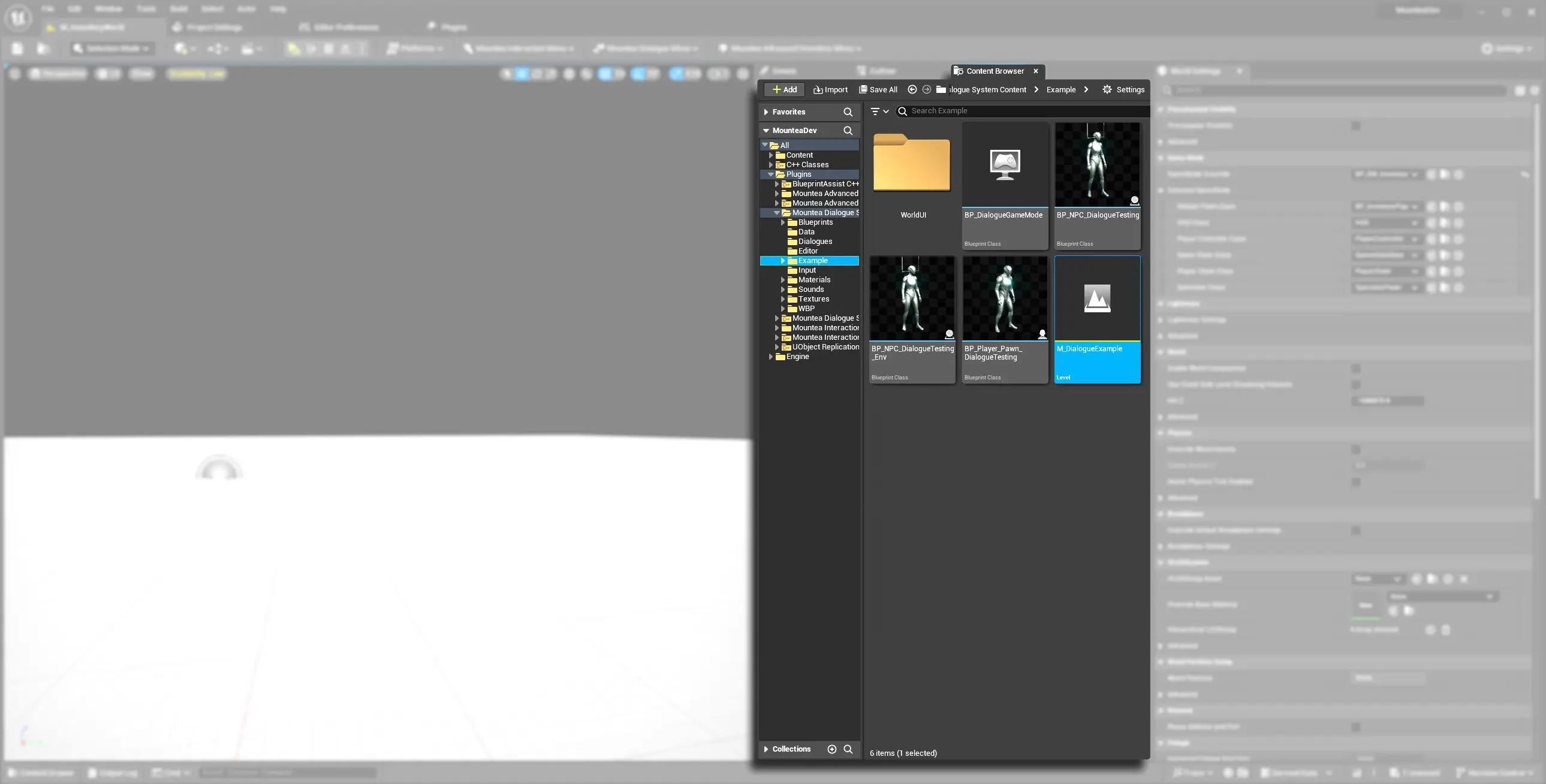Expand the Favorites section
Screen dimensions: 1546x784
[766, 112]
